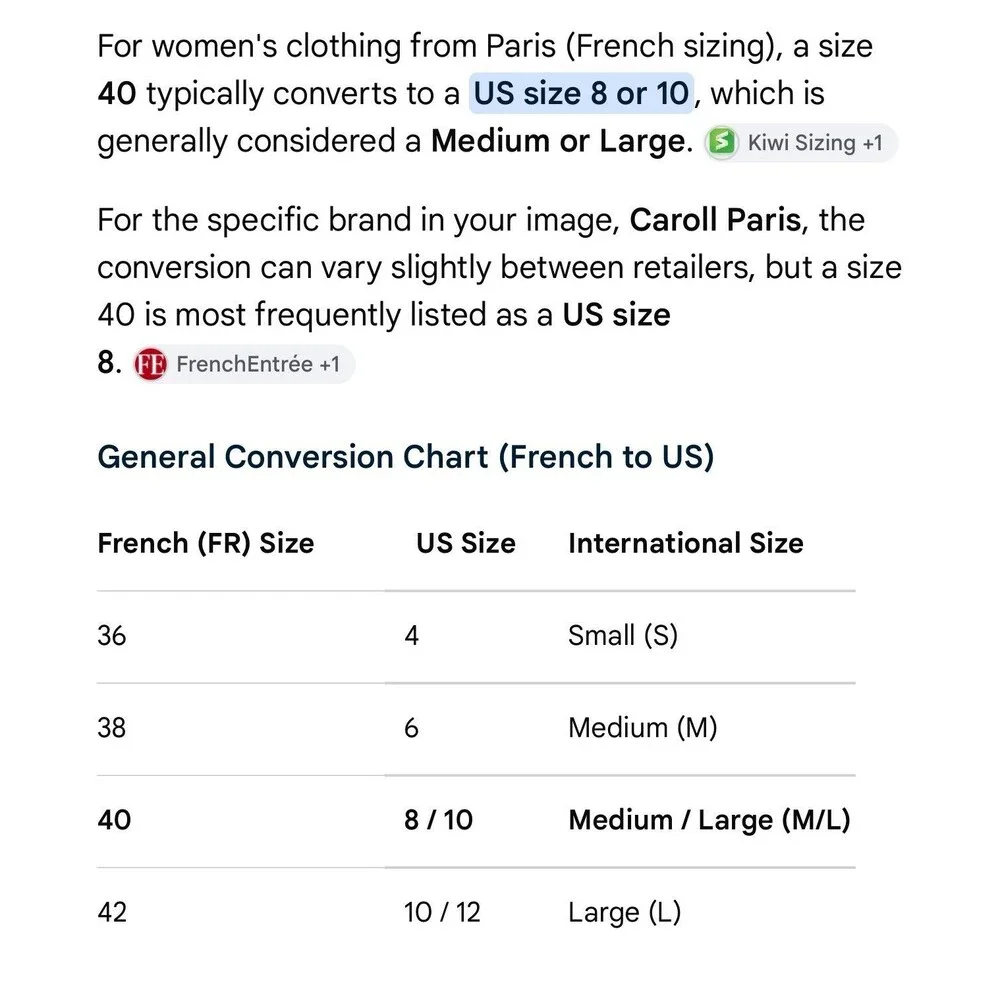The height and width of the screenshot is (1000, 1000).
Task: Select the French size 36 cell
Action: [x=112, y=635]
